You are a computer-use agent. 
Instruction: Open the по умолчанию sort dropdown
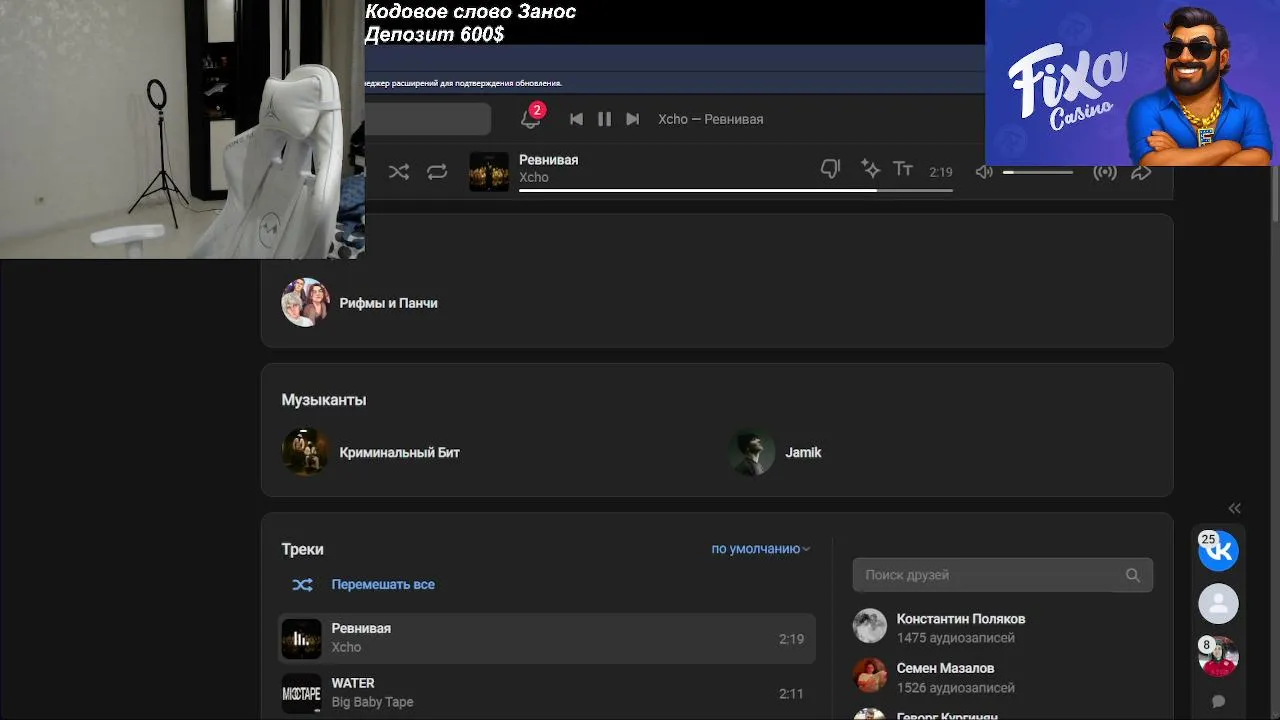point(760,549)
